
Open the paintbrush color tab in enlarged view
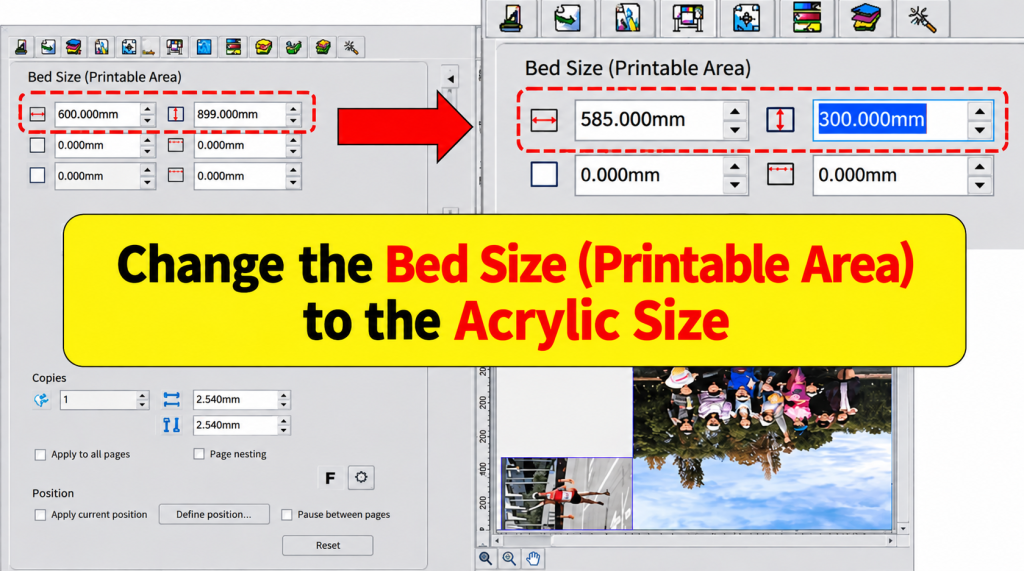click(628, 18)
